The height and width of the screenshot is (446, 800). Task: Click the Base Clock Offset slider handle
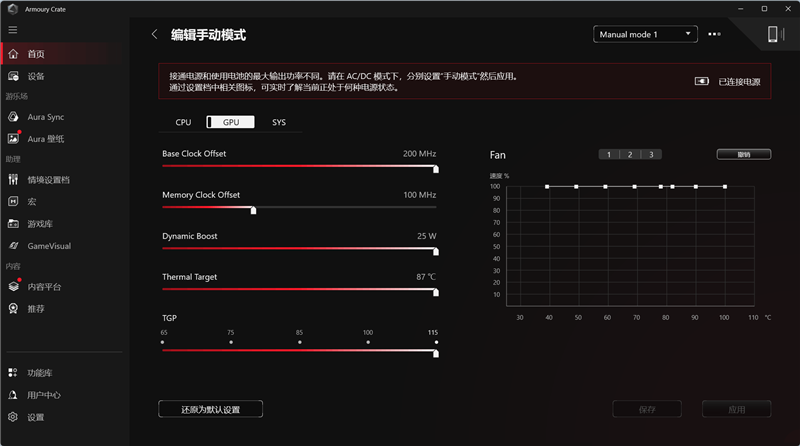[436, 169]
